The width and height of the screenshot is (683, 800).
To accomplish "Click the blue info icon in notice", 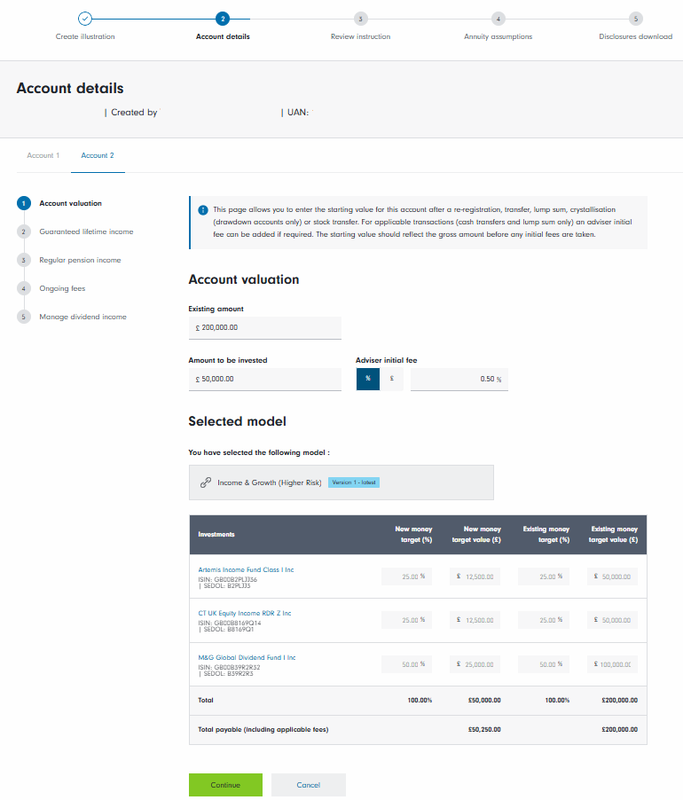I will click(x=203, y=210).
